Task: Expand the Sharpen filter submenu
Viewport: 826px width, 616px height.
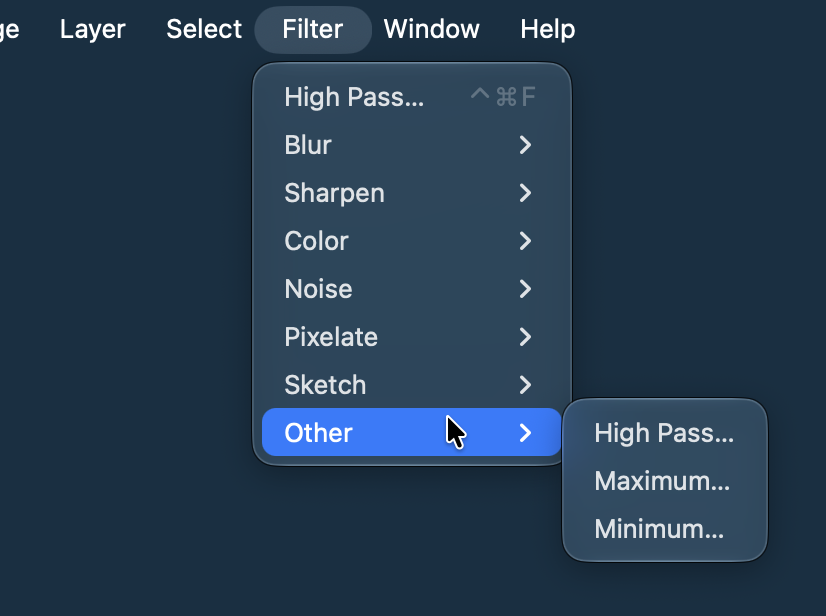Action: tap(411, 193)
